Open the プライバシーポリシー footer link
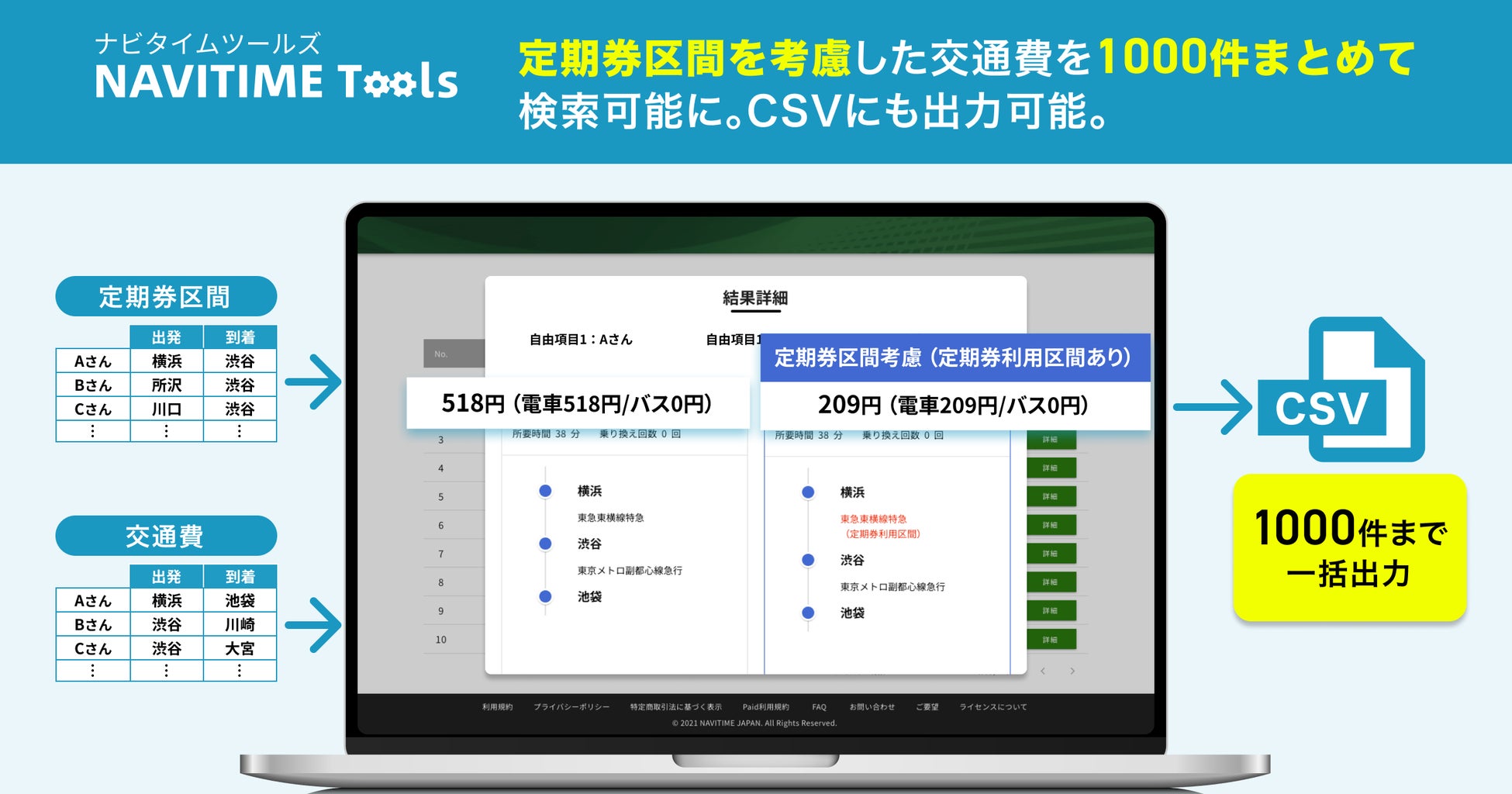The height and width of the screenshot is (794, 1512). (x=571, y=707)
